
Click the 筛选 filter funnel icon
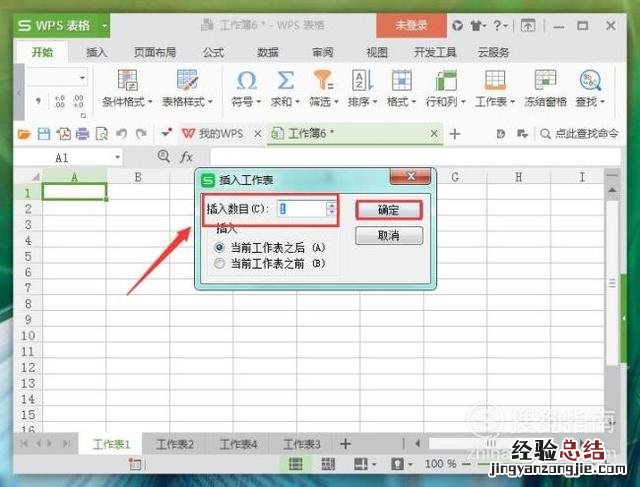[x=322, y=81]
